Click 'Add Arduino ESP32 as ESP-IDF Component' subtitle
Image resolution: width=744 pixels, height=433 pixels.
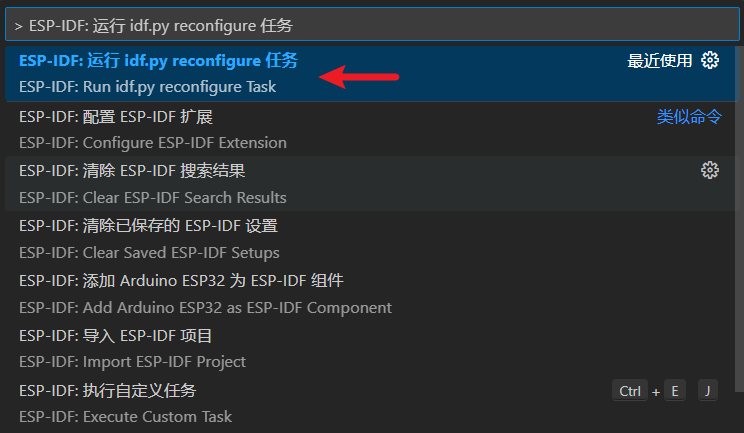[x=205, y=308]
